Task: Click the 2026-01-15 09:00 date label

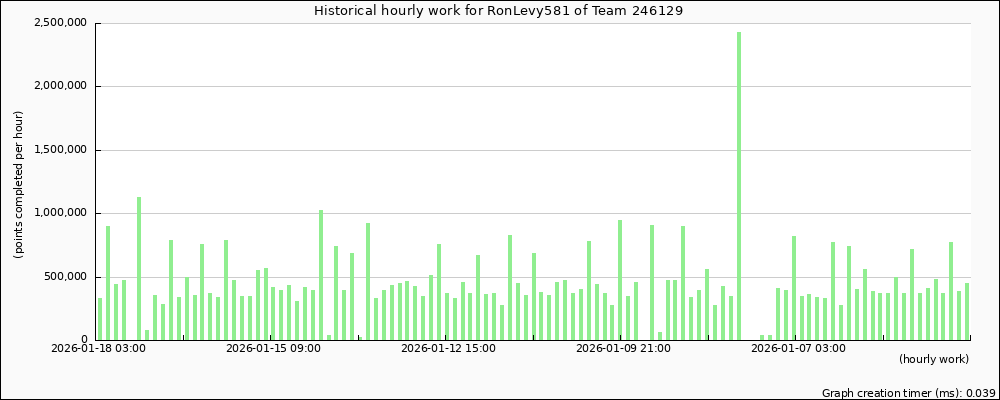Action: 274,349
